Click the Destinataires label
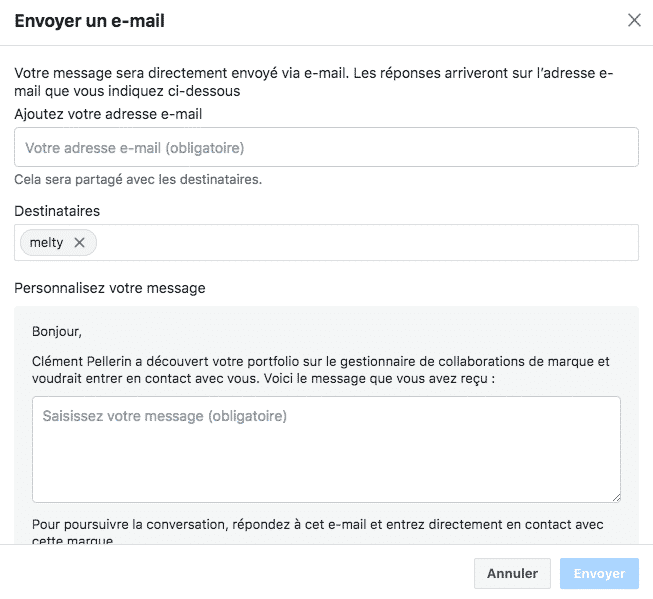Screen dimensions: 653x599 point(57,211)
